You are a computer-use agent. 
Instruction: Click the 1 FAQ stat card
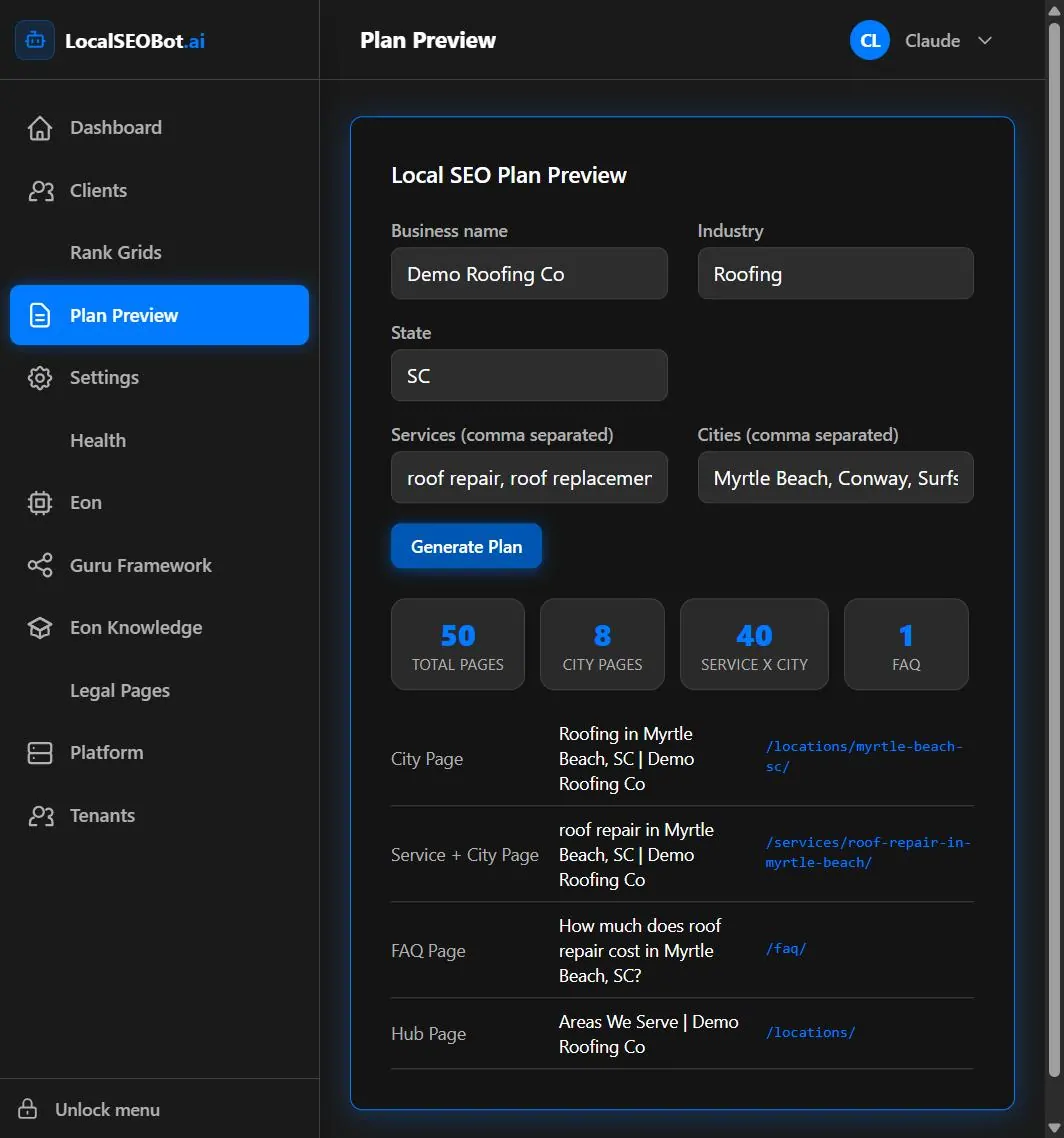point(906,644)
